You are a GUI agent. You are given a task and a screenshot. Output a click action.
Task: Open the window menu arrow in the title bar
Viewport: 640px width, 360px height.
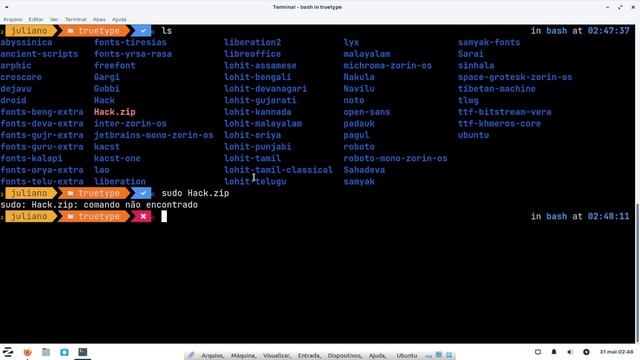(7, 7)
